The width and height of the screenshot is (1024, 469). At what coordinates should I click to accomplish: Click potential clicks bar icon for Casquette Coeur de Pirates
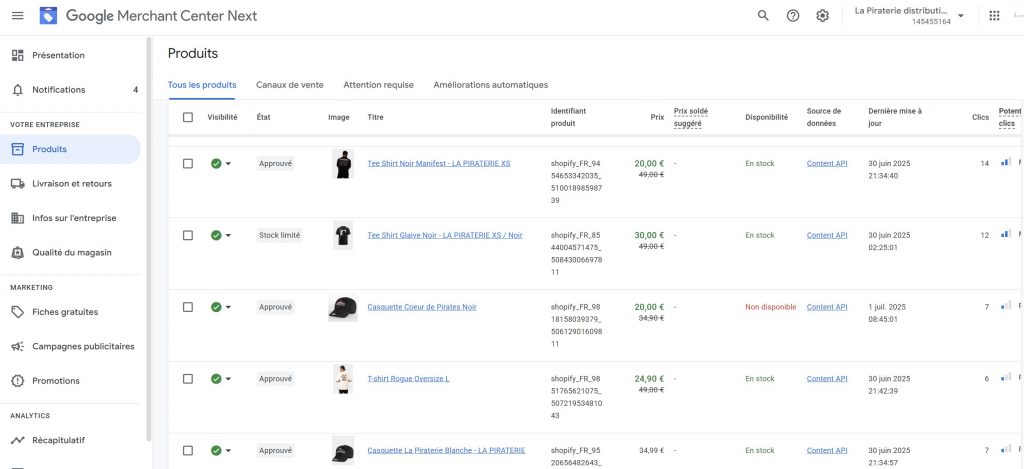[x=1006, y=305]
